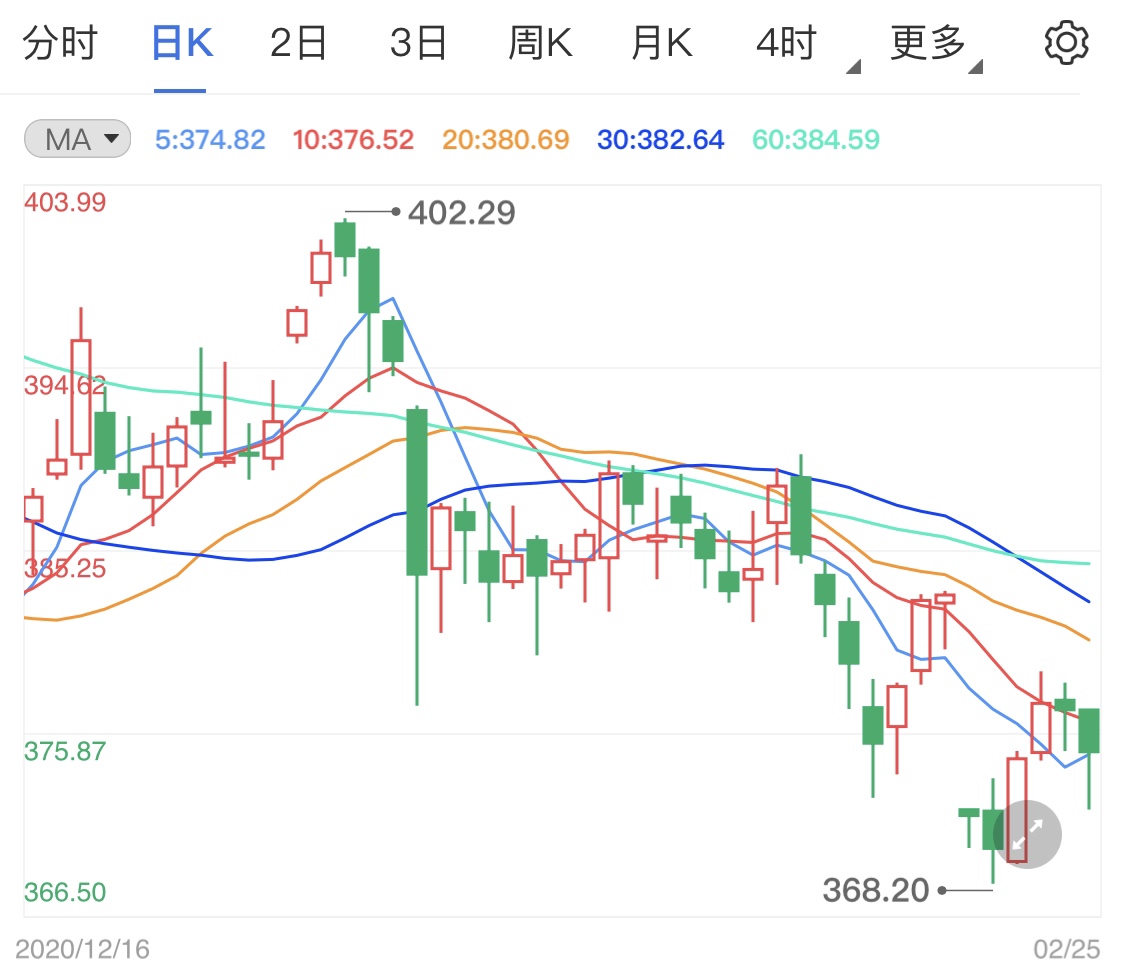
Task: Open the MA indicator dropdown
Action: click(75, 139)
